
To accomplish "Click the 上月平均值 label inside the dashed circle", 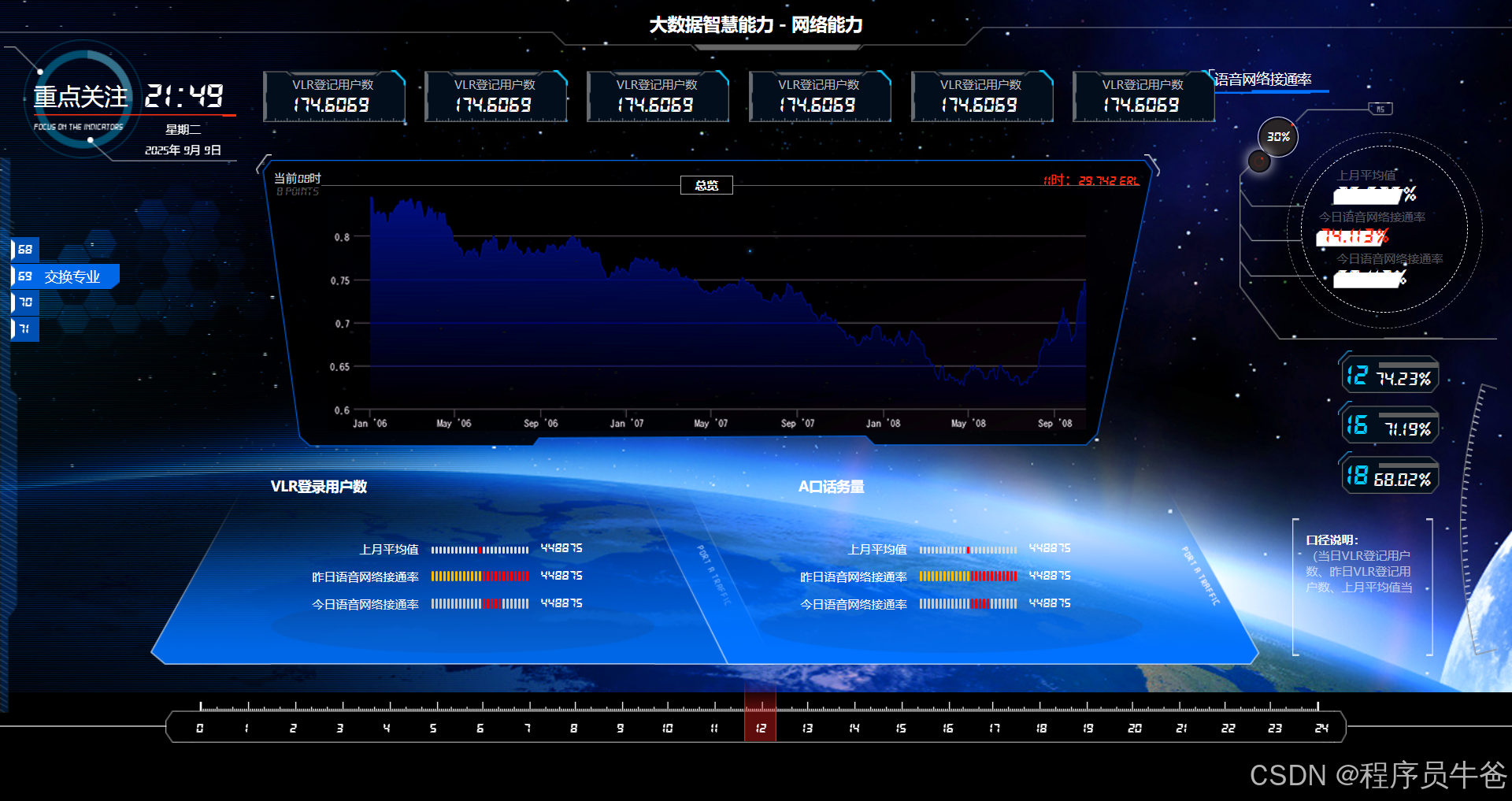I will click(1366, 176).
